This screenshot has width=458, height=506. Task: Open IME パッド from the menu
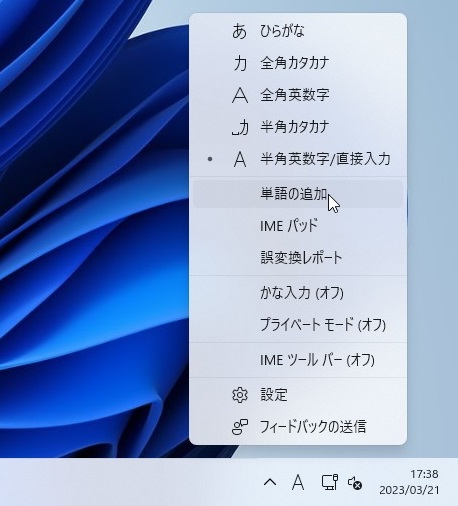pos(298,226)
